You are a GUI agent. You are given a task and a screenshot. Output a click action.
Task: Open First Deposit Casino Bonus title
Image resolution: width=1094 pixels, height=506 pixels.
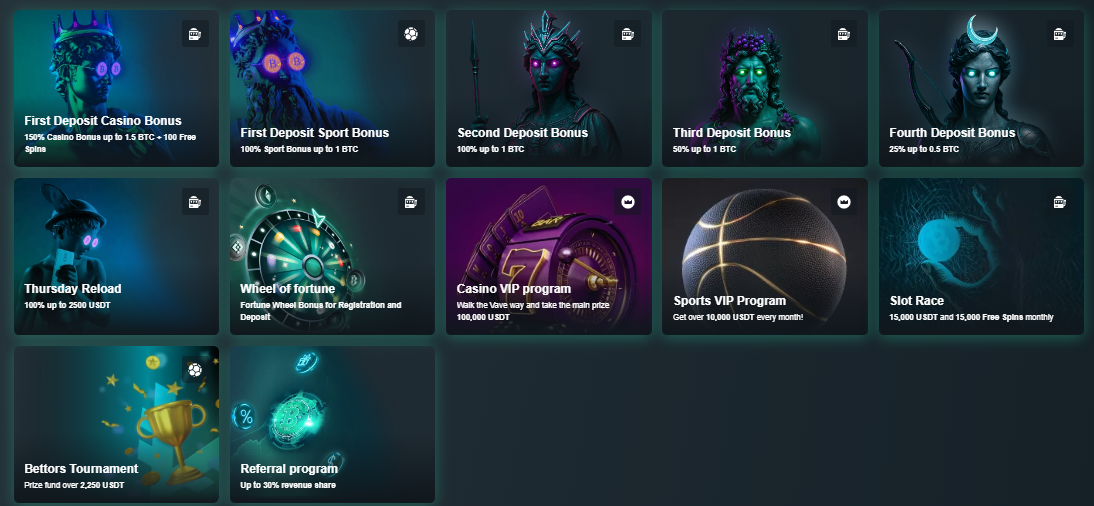tap(103, 121)
